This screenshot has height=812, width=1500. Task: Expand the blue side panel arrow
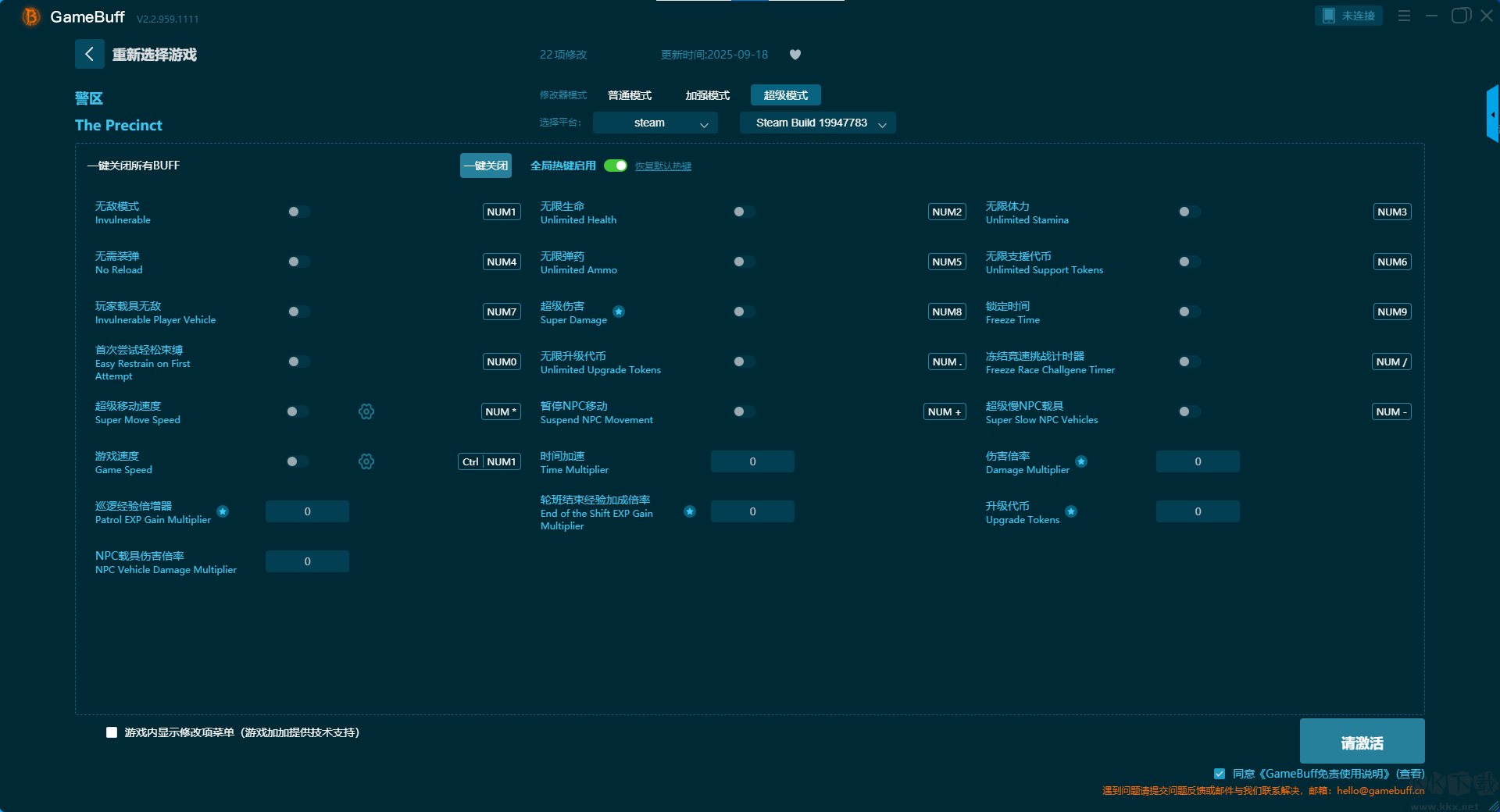(x=1492, y=115)
